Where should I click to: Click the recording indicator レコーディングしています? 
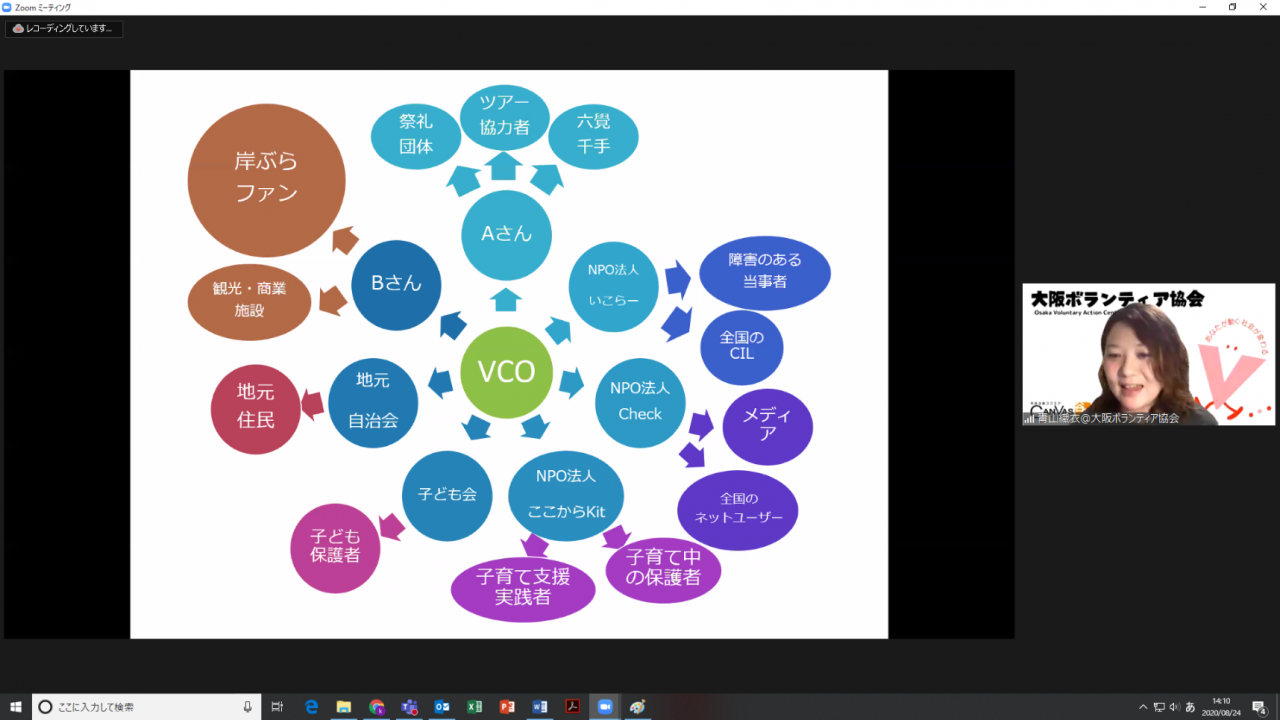(64, 29)
